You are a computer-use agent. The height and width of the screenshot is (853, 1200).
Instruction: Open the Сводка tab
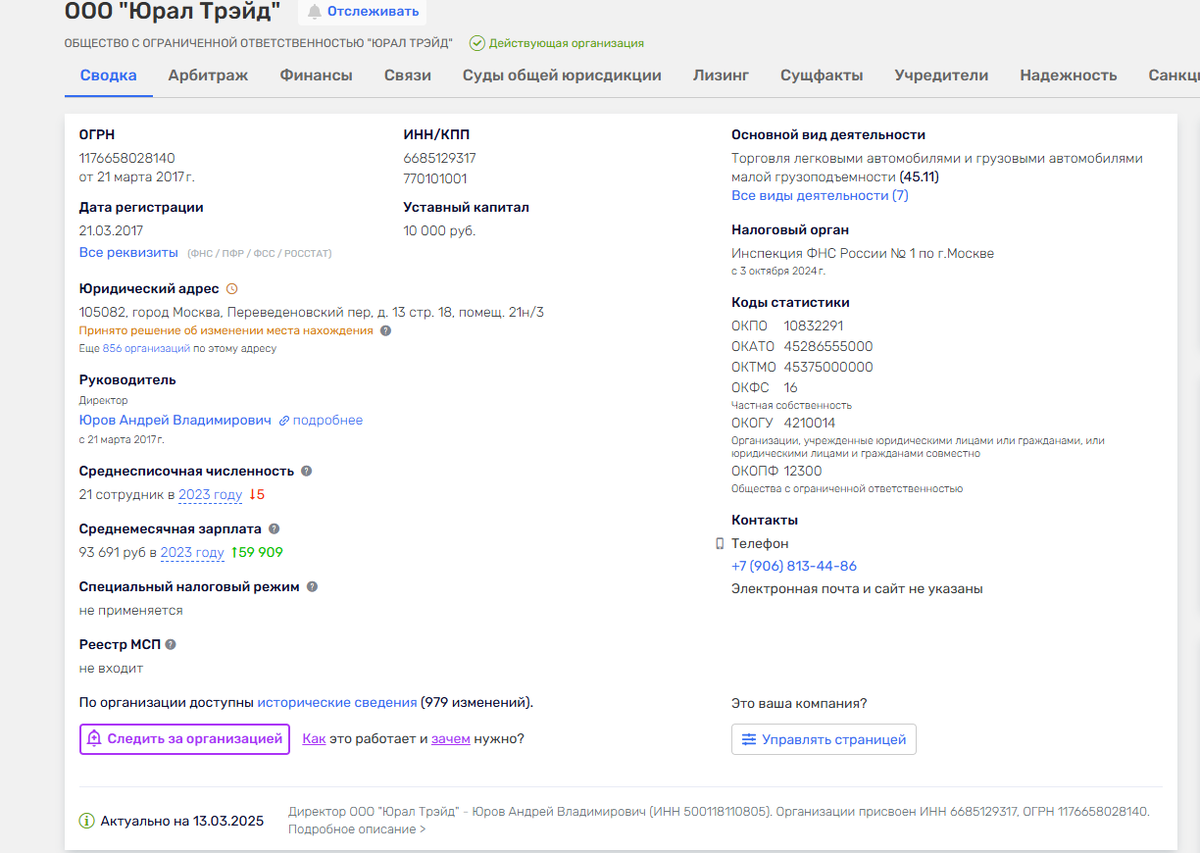109,75
